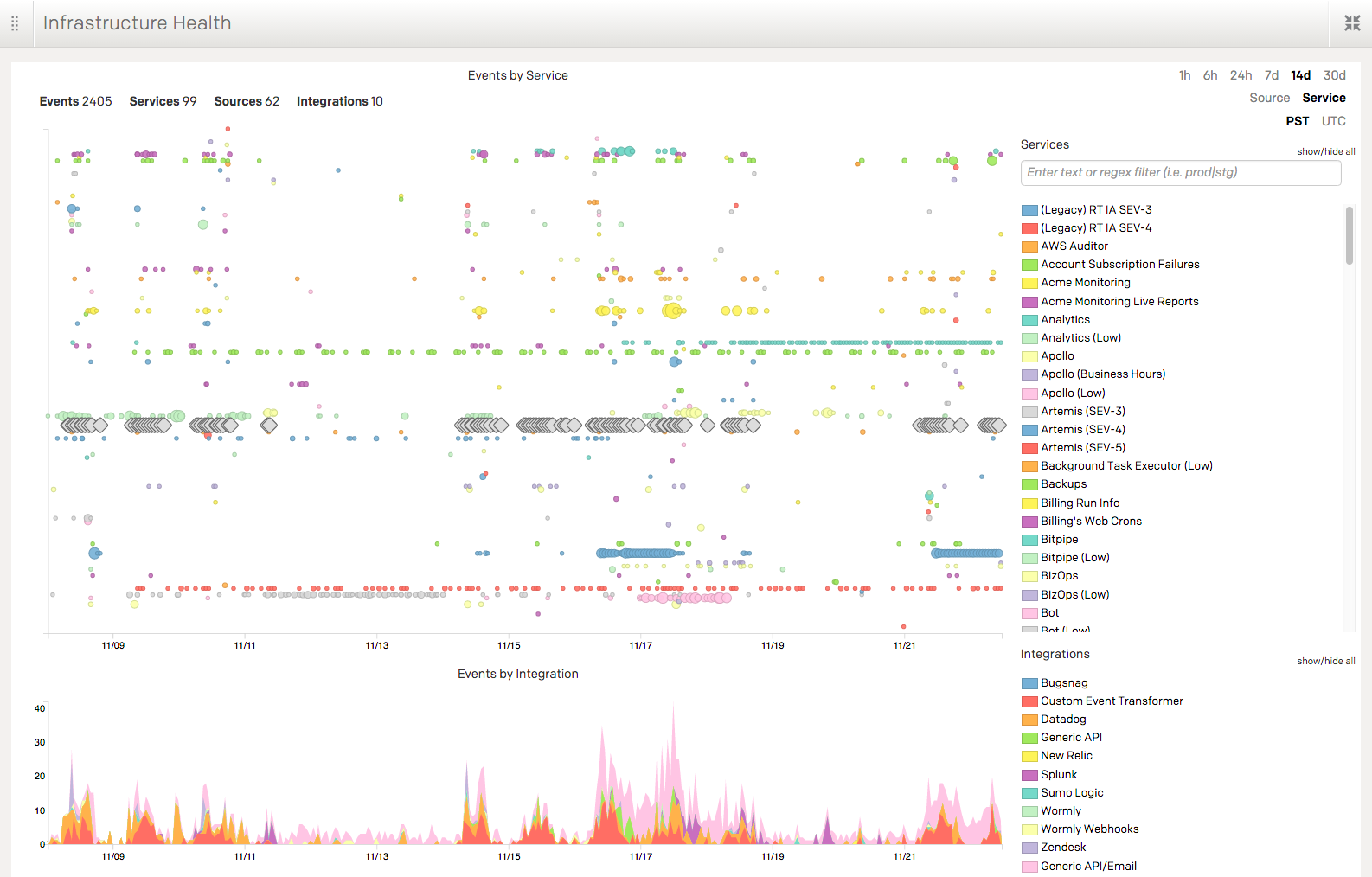Select the 1h time range
The width and height of the screenshot is (1372, 877).
pyautogui.click(x=1184, y=75)
